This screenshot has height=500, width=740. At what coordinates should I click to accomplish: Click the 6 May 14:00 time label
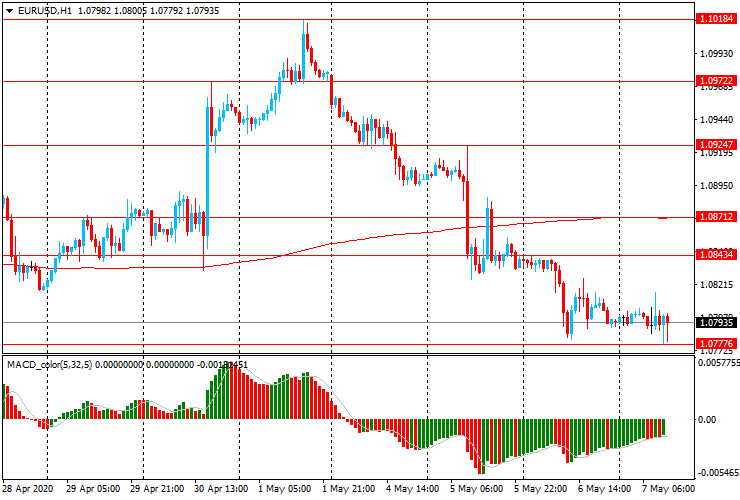point(604,488)
